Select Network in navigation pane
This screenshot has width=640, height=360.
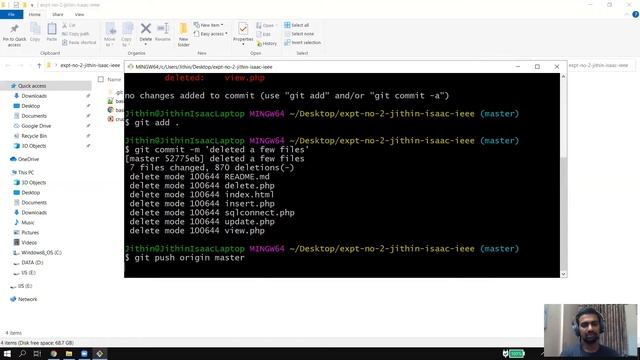tap(27, 300)
